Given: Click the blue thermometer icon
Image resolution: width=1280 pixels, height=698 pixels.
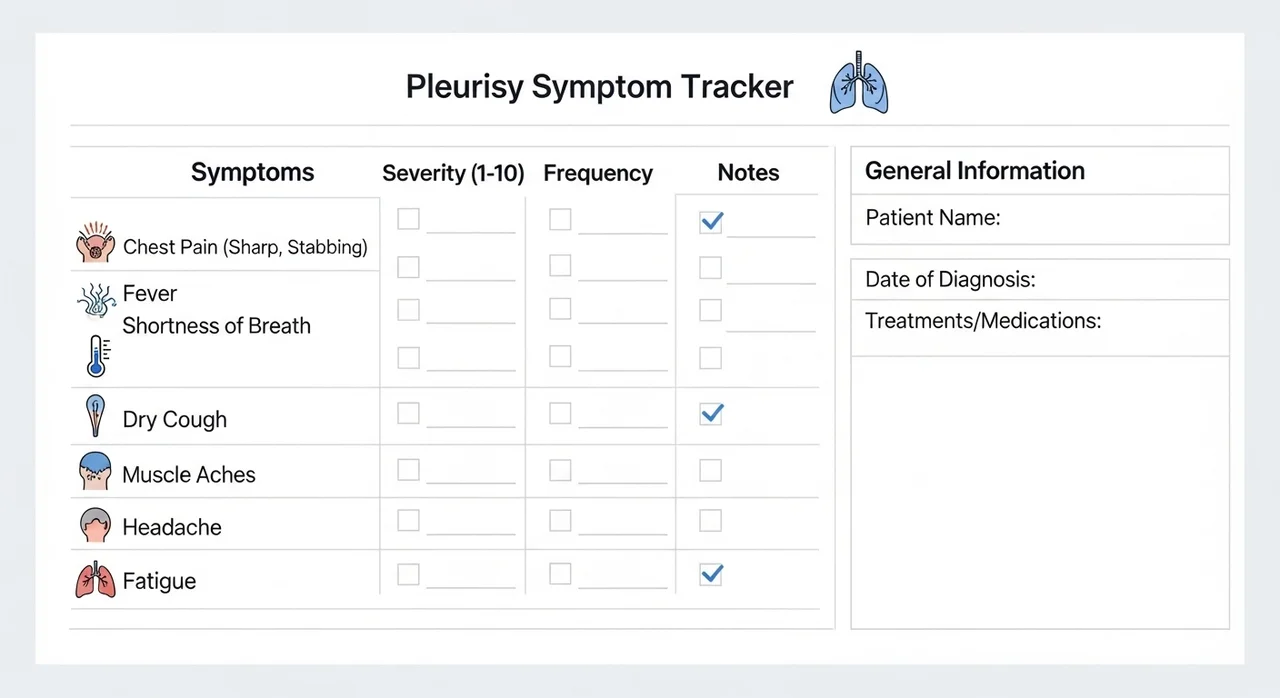Looking at the screenshot, I should pyautogui.click(x=98, y=357).
